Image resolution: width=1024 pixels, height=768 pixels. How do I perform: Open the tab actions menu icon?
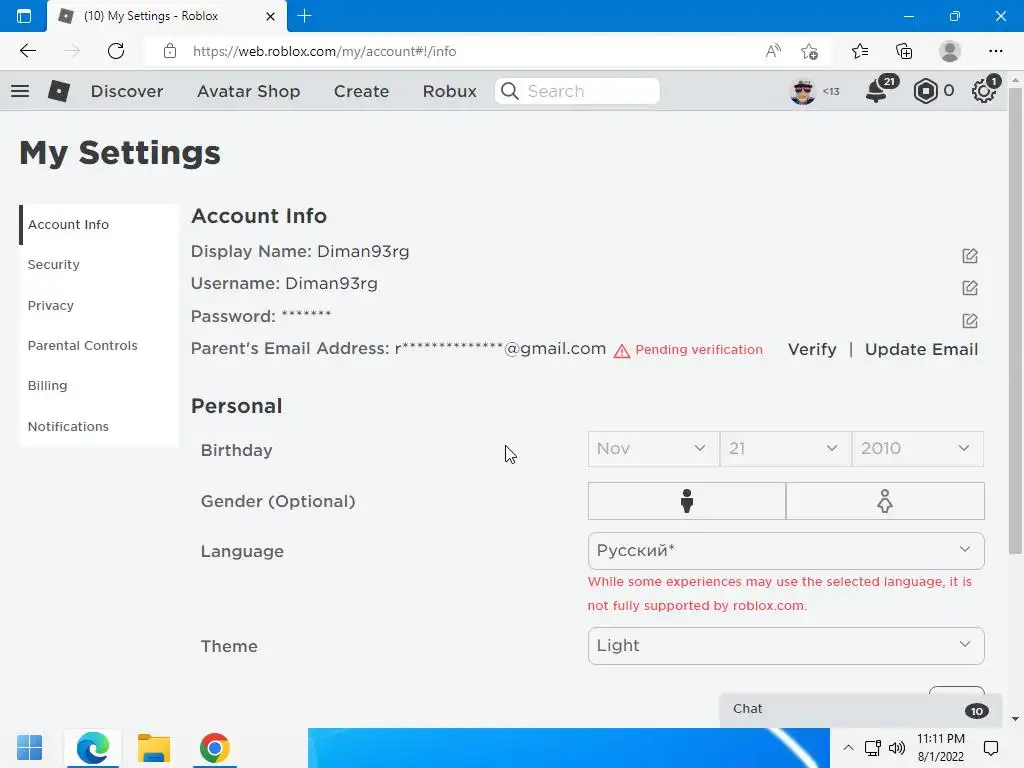[24, 16]
